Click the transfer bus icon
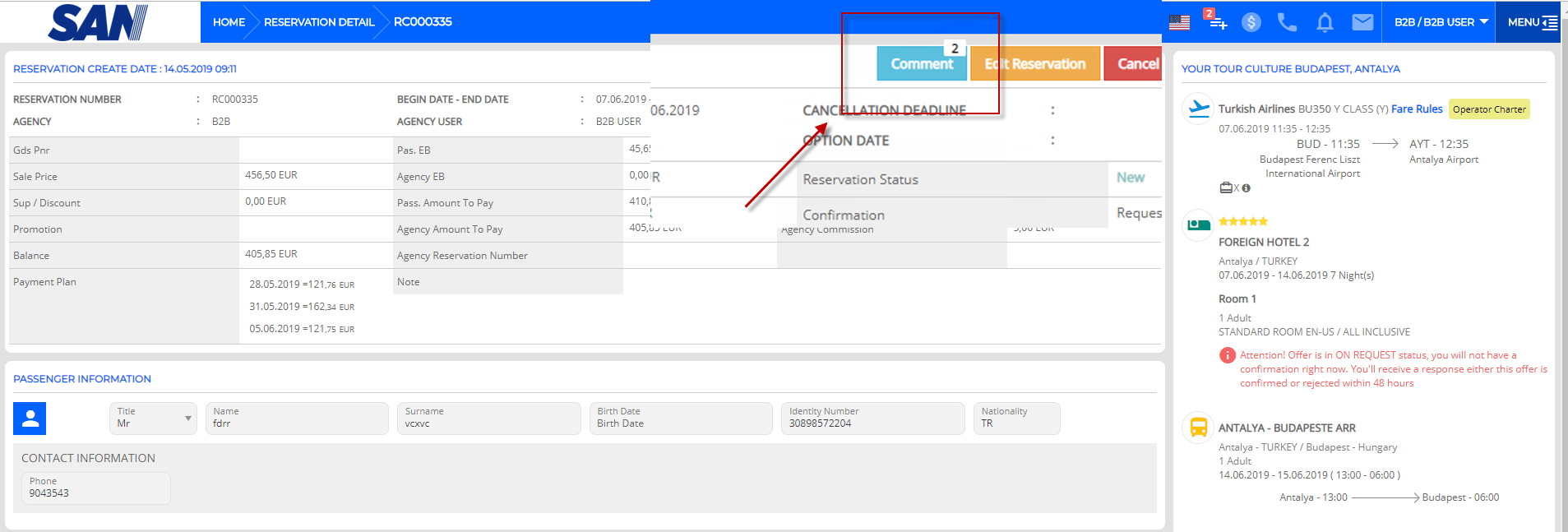The height and width of the screenshot is (532, 1568). [x=1198, y=428]
